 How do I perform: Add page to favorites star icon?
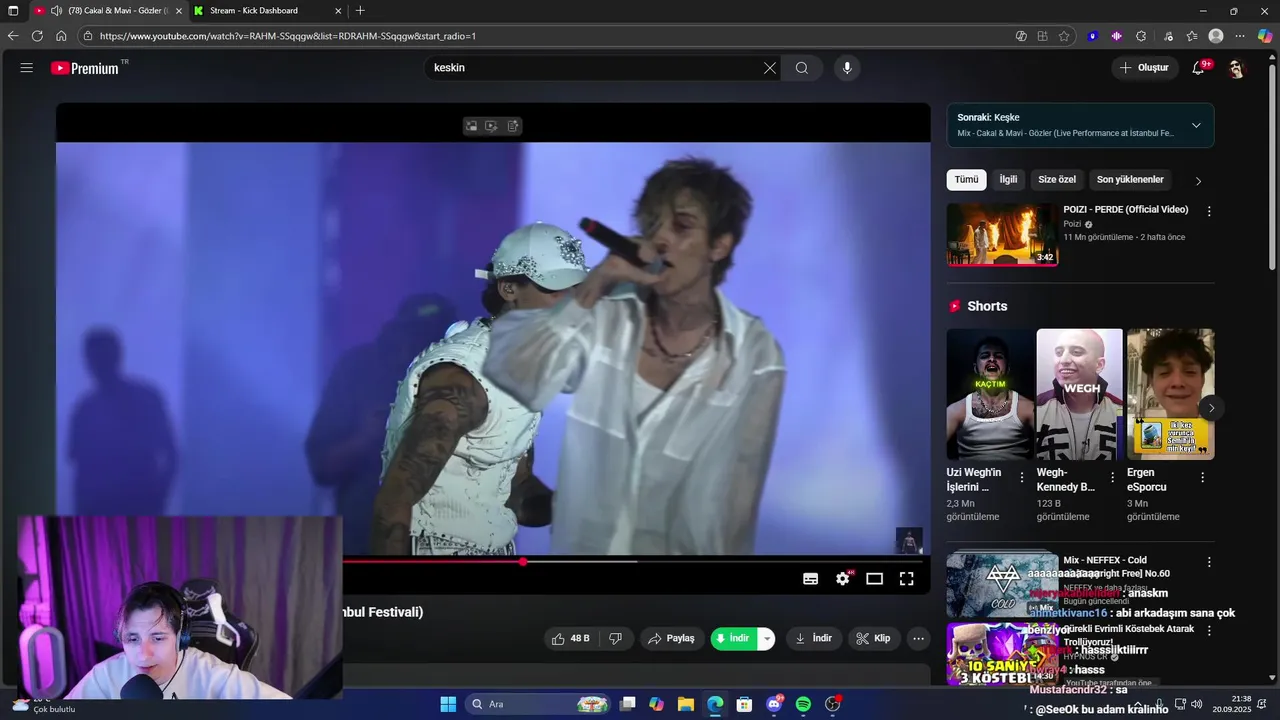click(1064, 36)
